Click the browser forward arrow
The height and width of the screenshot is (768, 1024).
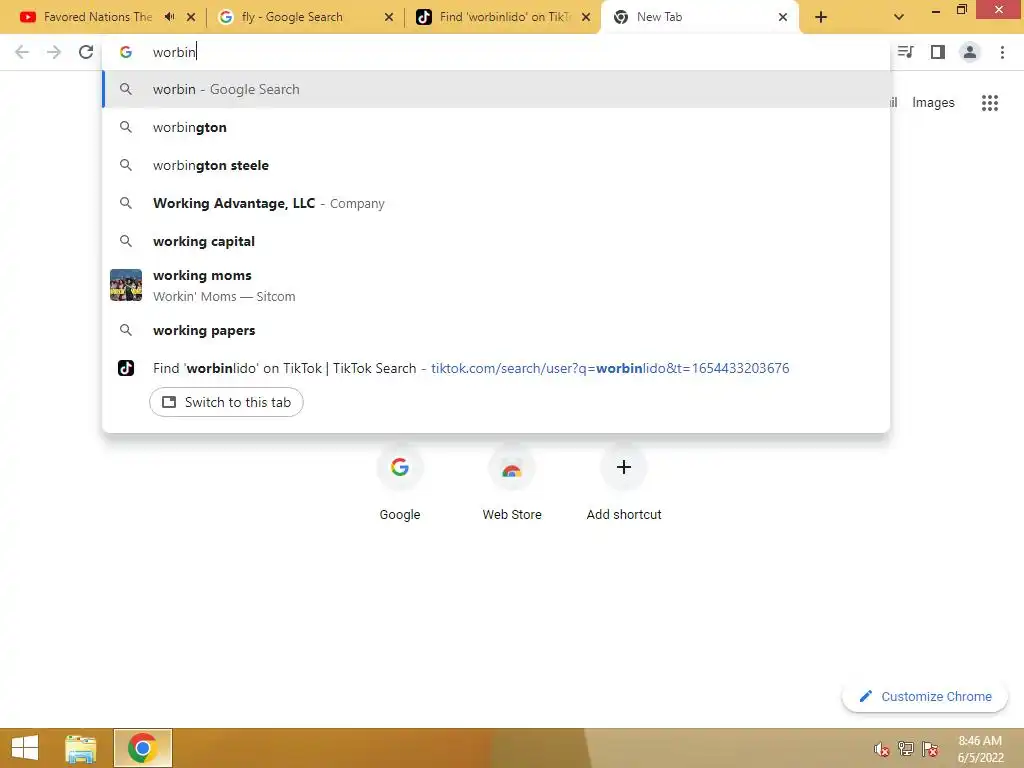tap(54, 52)
